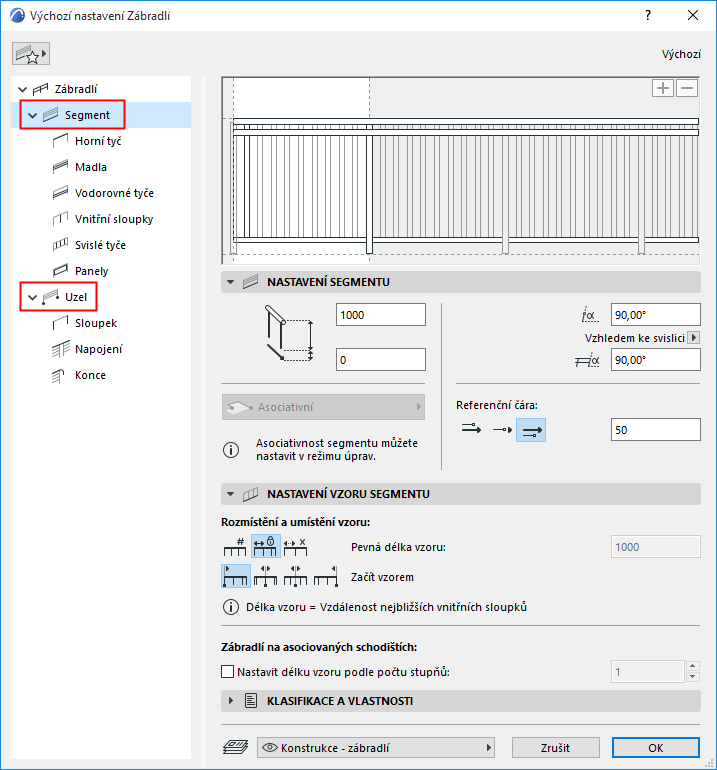The width and height of the screenshot is (717, 770).
Task: Select Vnitřní sloupky in the tree
Action: pyautogui.click(x=114, y=219)
